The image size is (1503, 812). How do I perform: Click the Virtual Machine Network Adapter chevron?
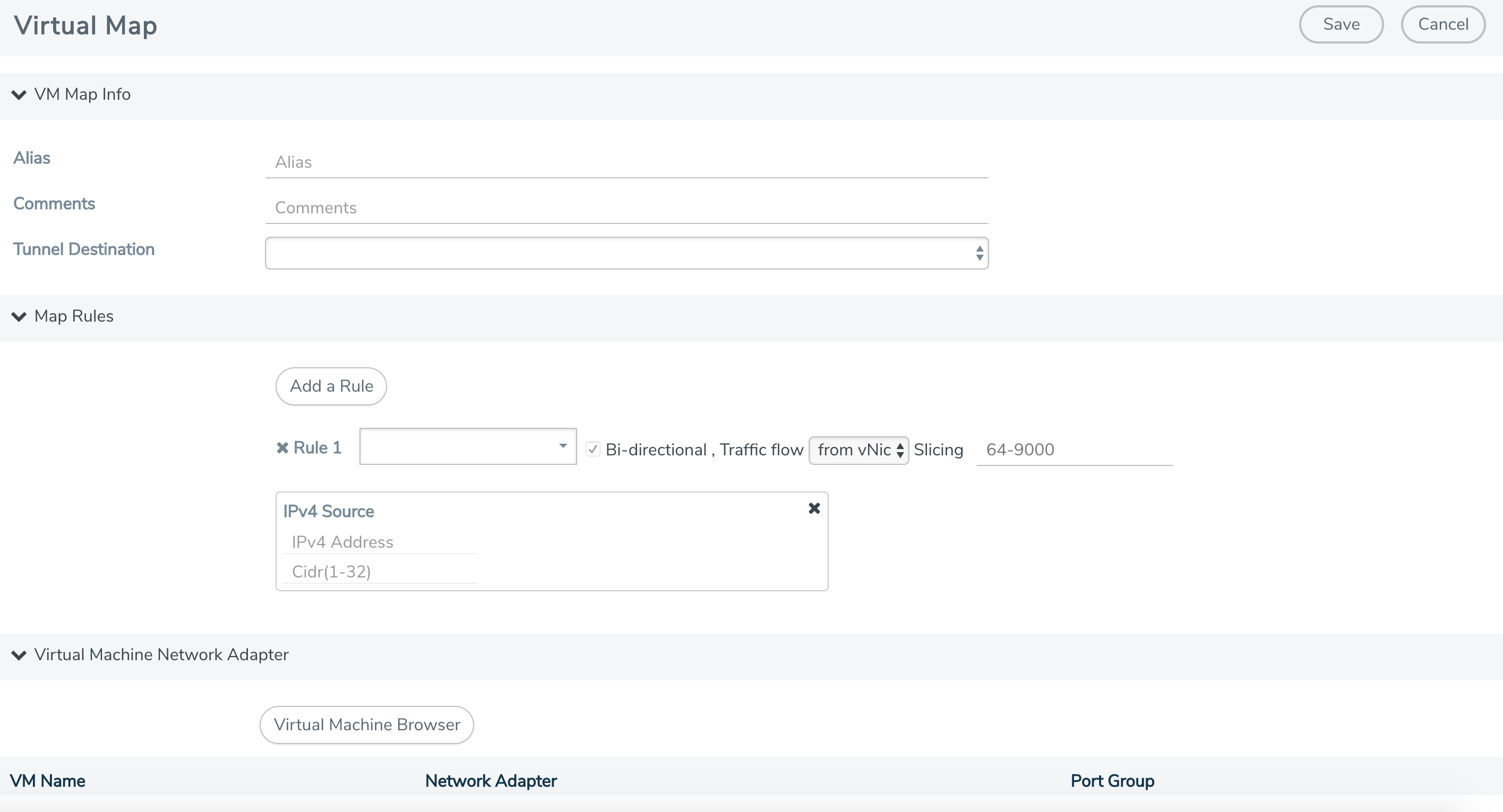point(18,655)
